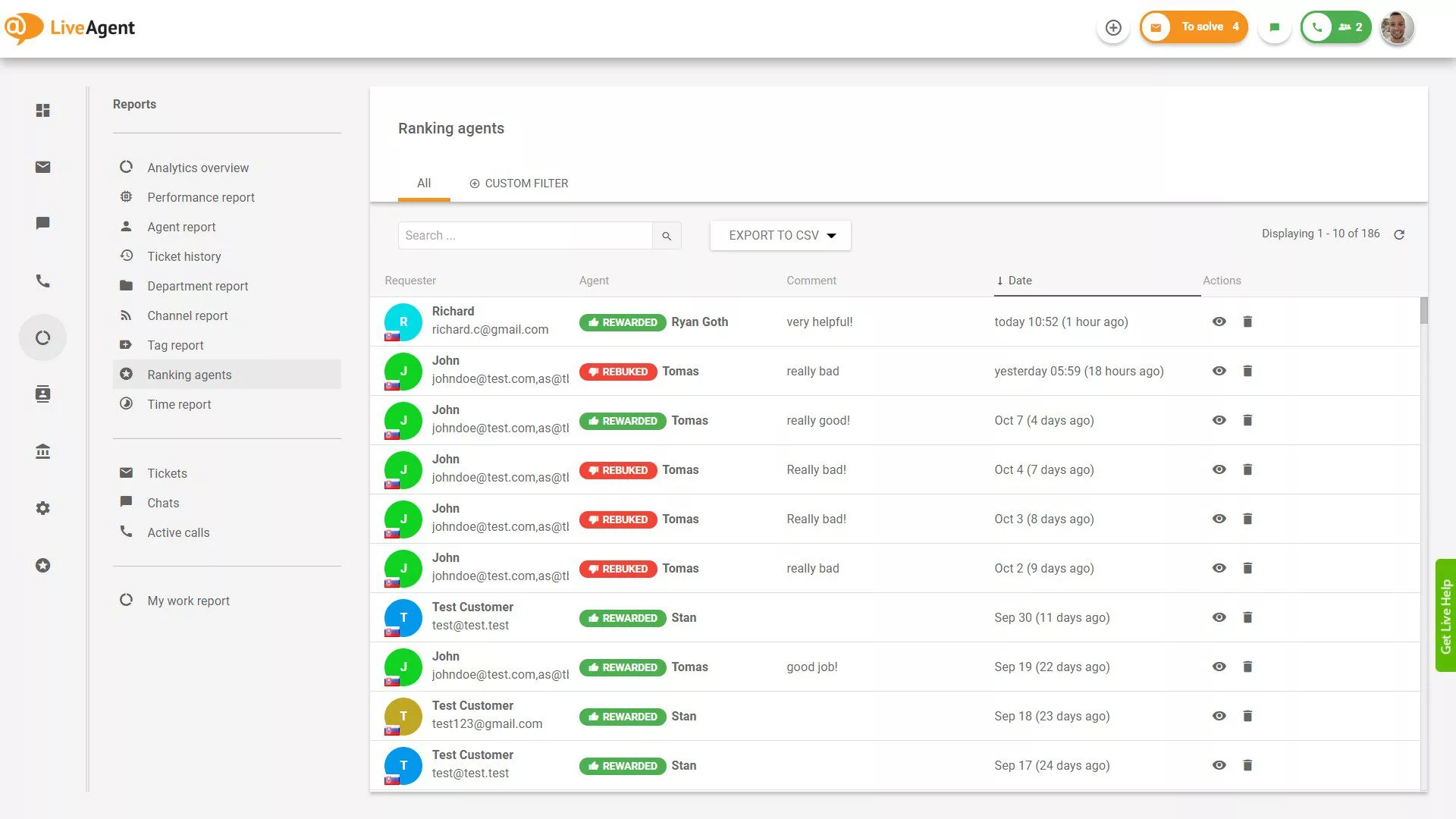This screenshot has height=819, width=1456.
Task: Expand the Export to CSV dropdown
Action: tap(780, 235)
